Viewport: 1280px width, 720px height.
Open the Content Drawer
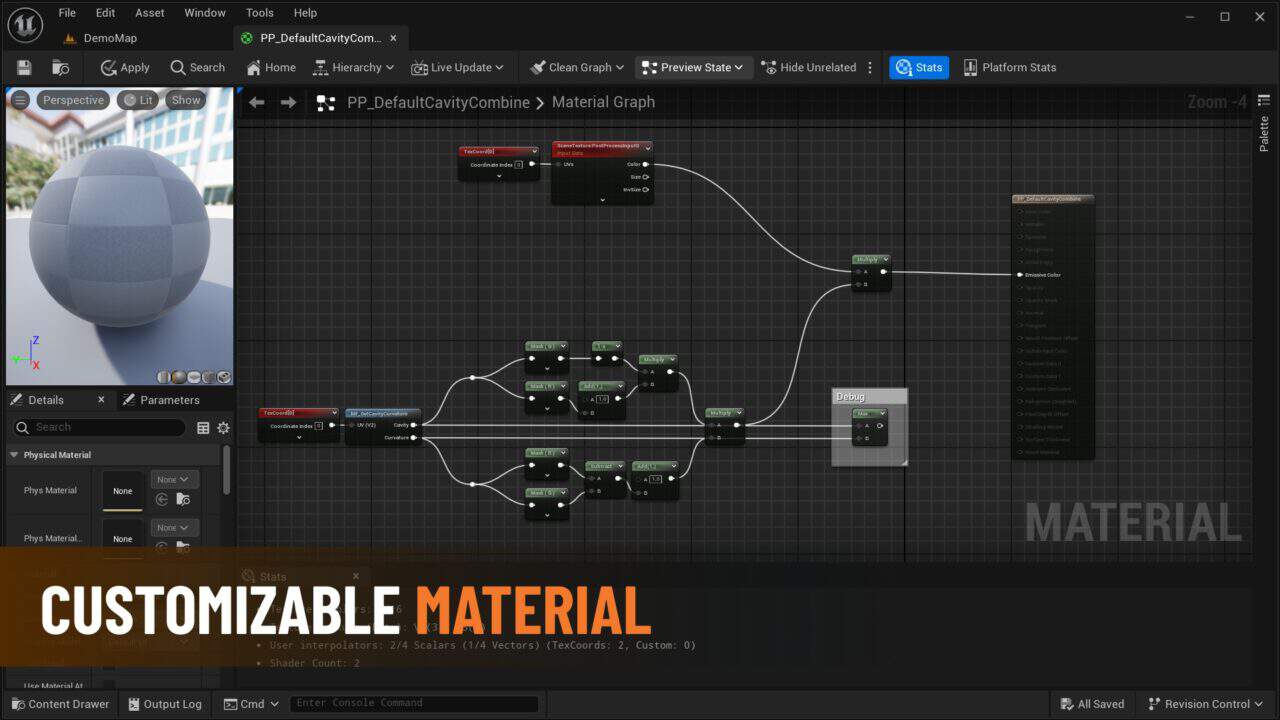click(x=58, y=704)
